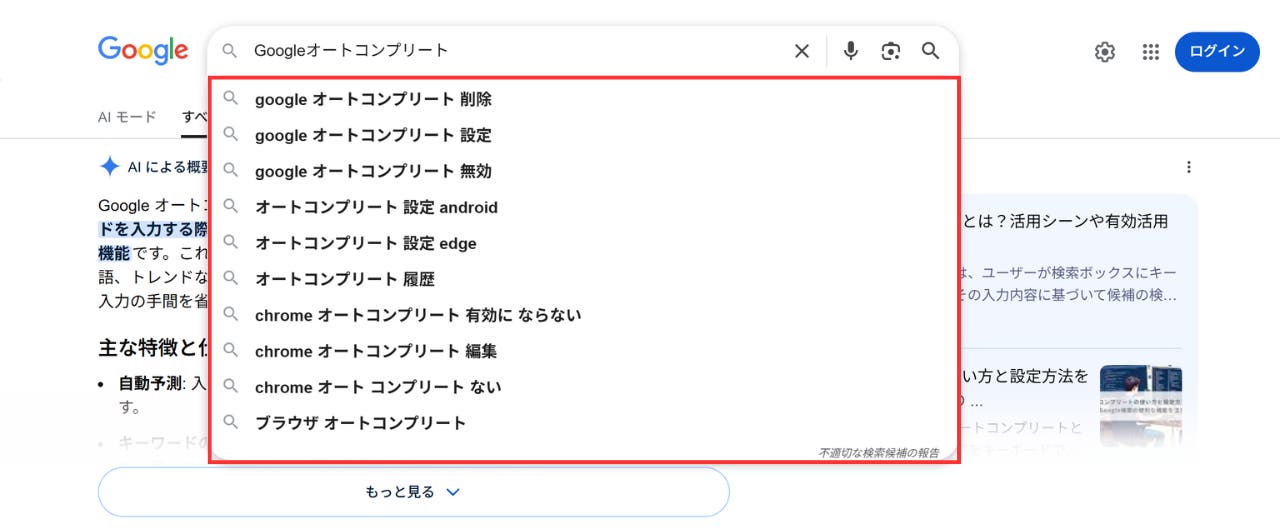This screenshot has height=529, width=1280.
Task: Select suggestion chrome オートコンプリート 有効に ならない
Action: point(584,315)
